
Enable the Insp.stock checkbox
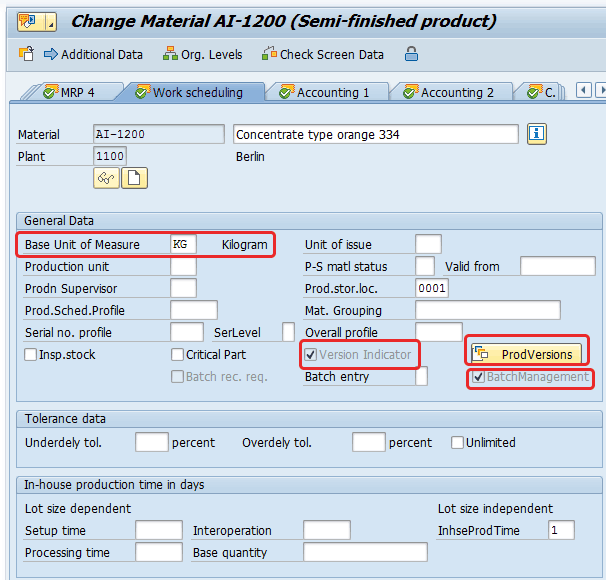click(31, 355)
